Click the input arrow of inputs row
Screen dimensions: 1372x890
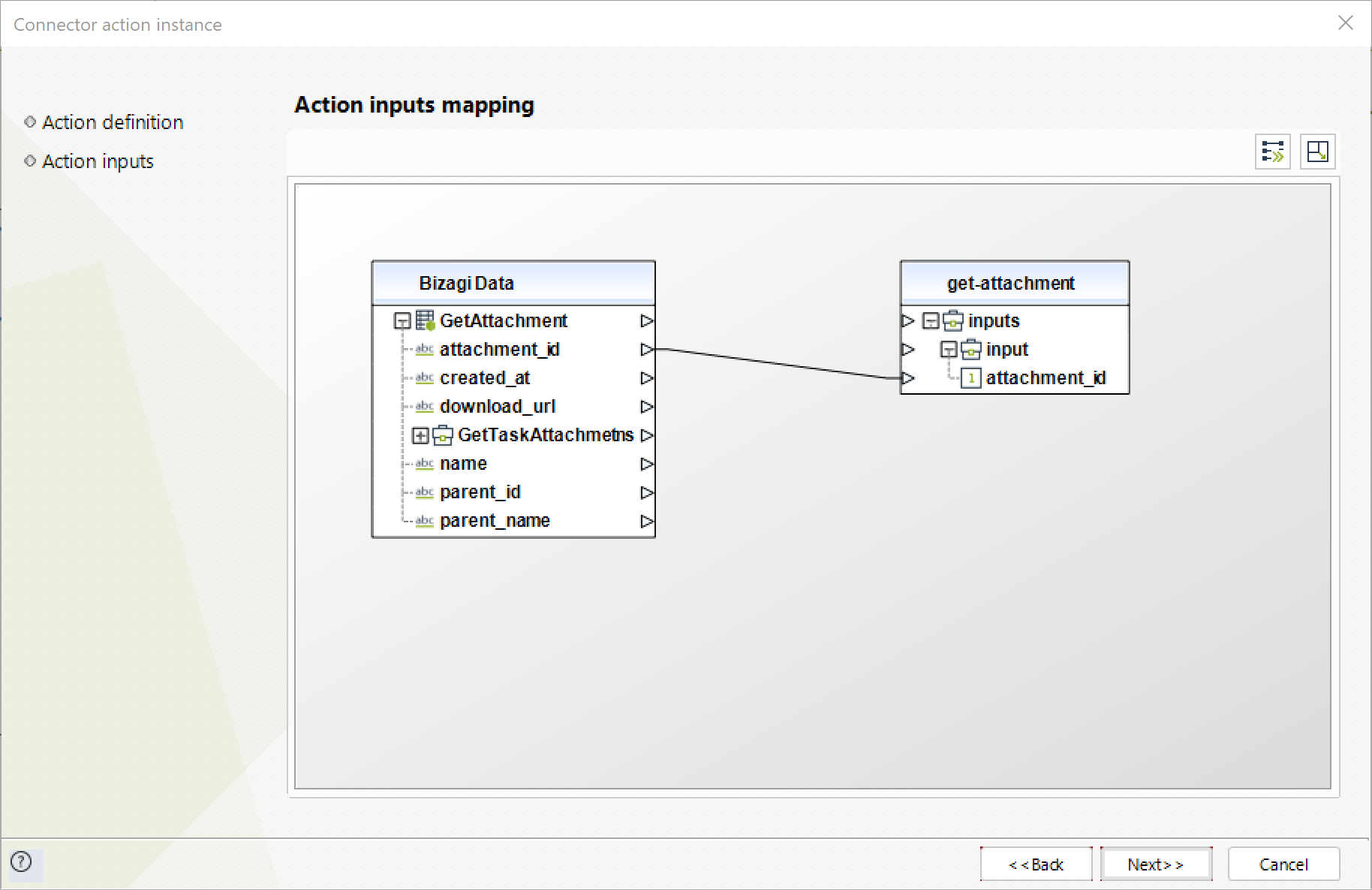(908, 321)
